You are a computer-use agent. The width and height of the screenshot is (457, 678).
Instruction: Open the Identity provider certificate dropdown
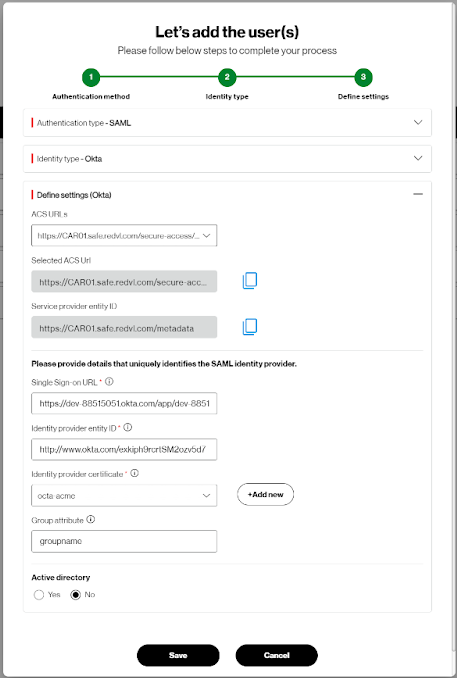(x=124, y=496)
